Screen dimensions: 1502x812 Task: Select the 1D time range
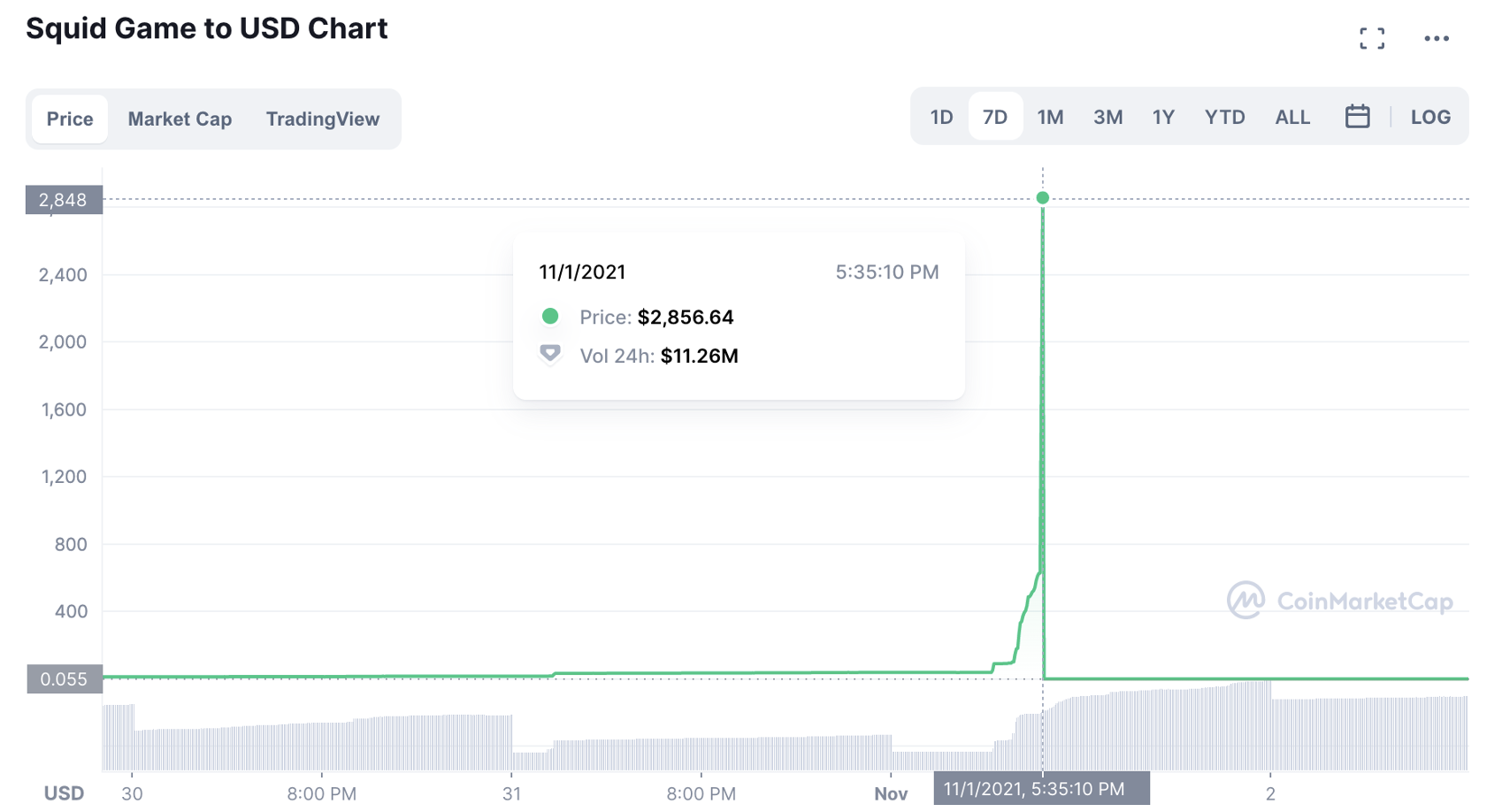point(941,117)
